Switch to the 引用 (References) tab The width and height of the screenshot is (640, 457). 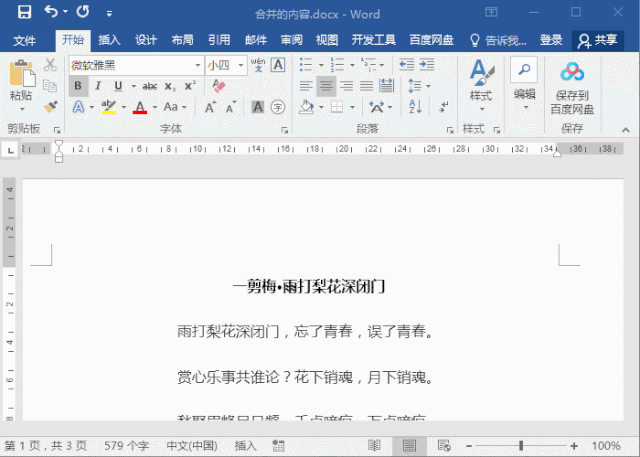(x=219, y=40)
